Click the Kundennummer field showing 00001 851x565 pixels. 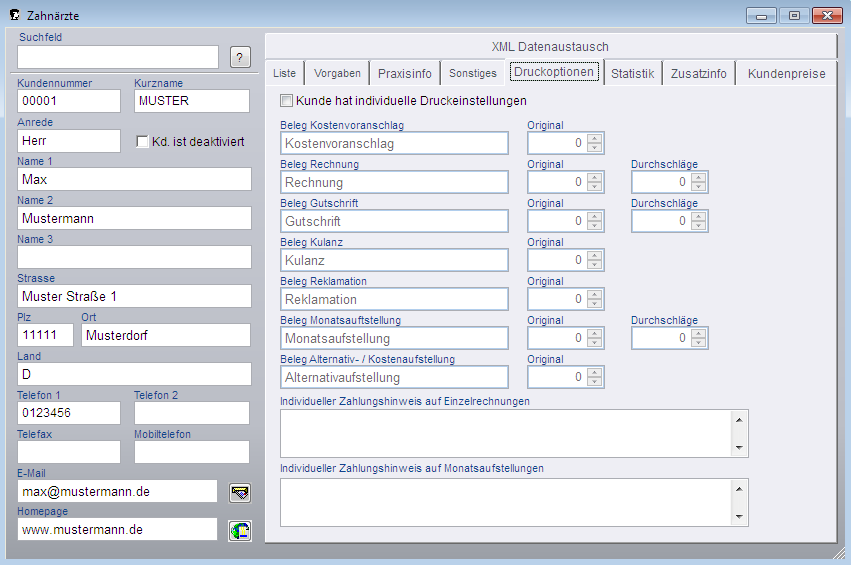click(x=69, y=101)
